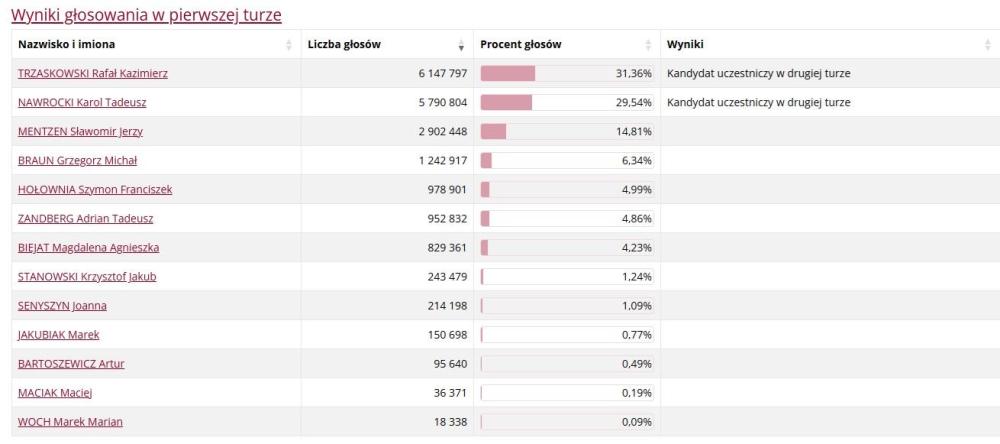
Task: Click the Procent głosów sort arrows icon
Action: click(648, 45)
